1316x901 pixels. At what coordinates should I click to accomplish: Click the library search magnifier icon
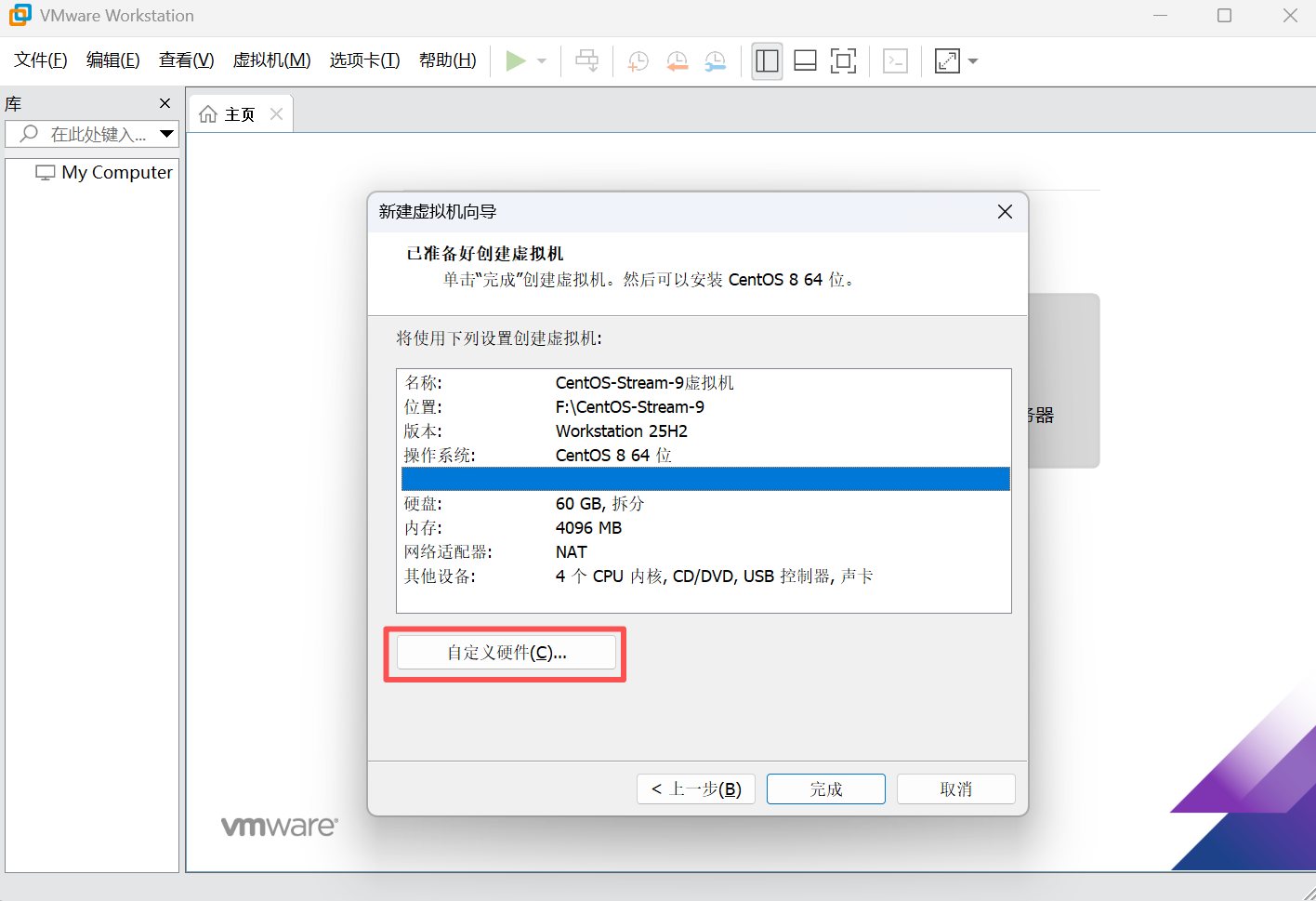coord(29,134)
